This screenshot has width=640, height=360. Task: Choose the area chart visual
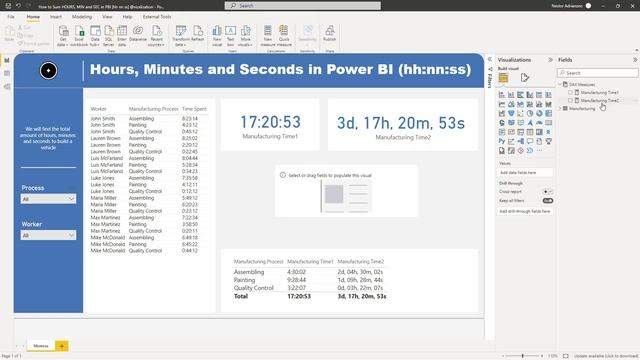[511, 104]
